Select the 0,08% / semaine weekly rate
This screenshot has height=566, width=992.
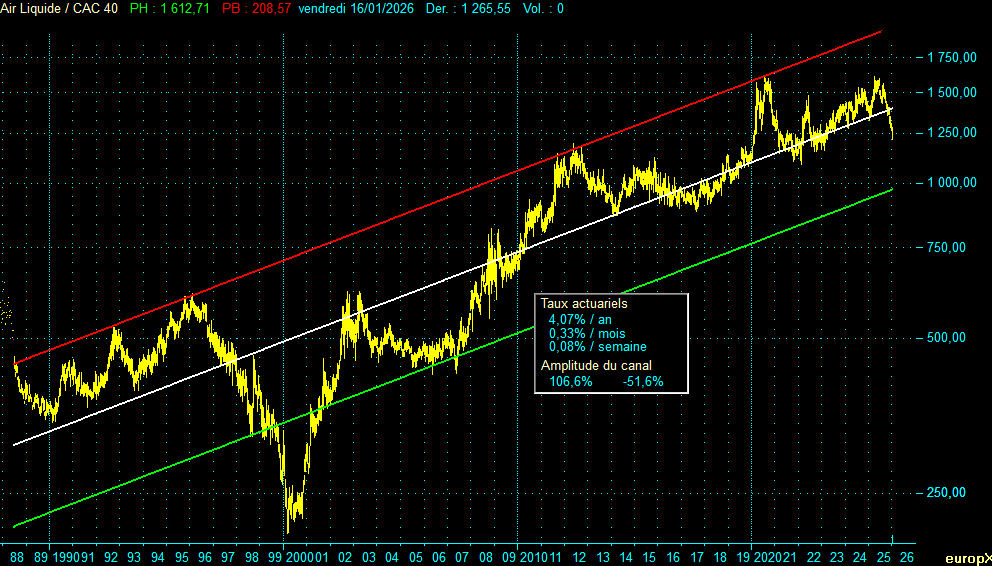pos(598,347)
